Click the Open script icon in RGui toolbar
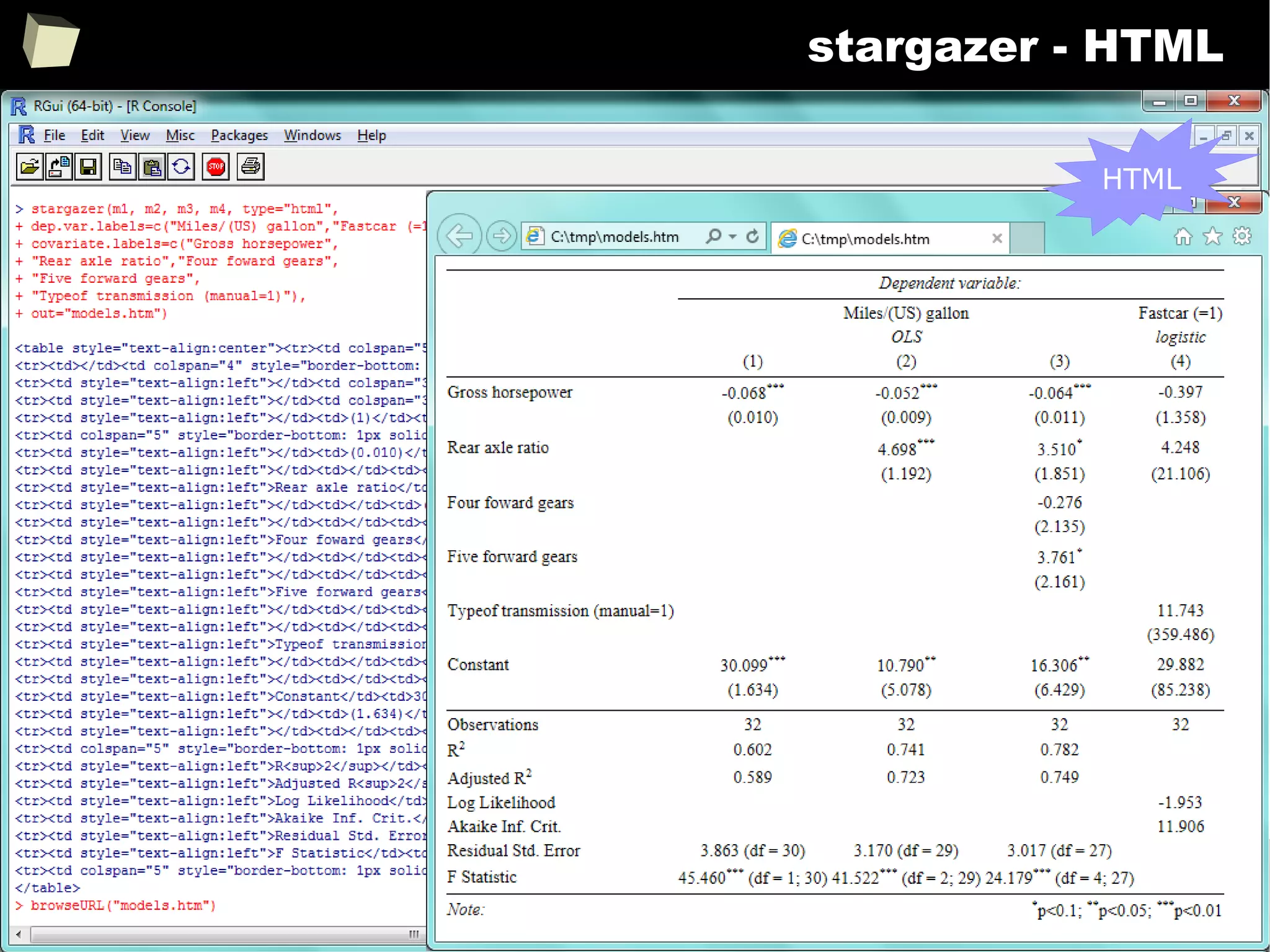Viewport: 1270px width, 952px height. 29,166
